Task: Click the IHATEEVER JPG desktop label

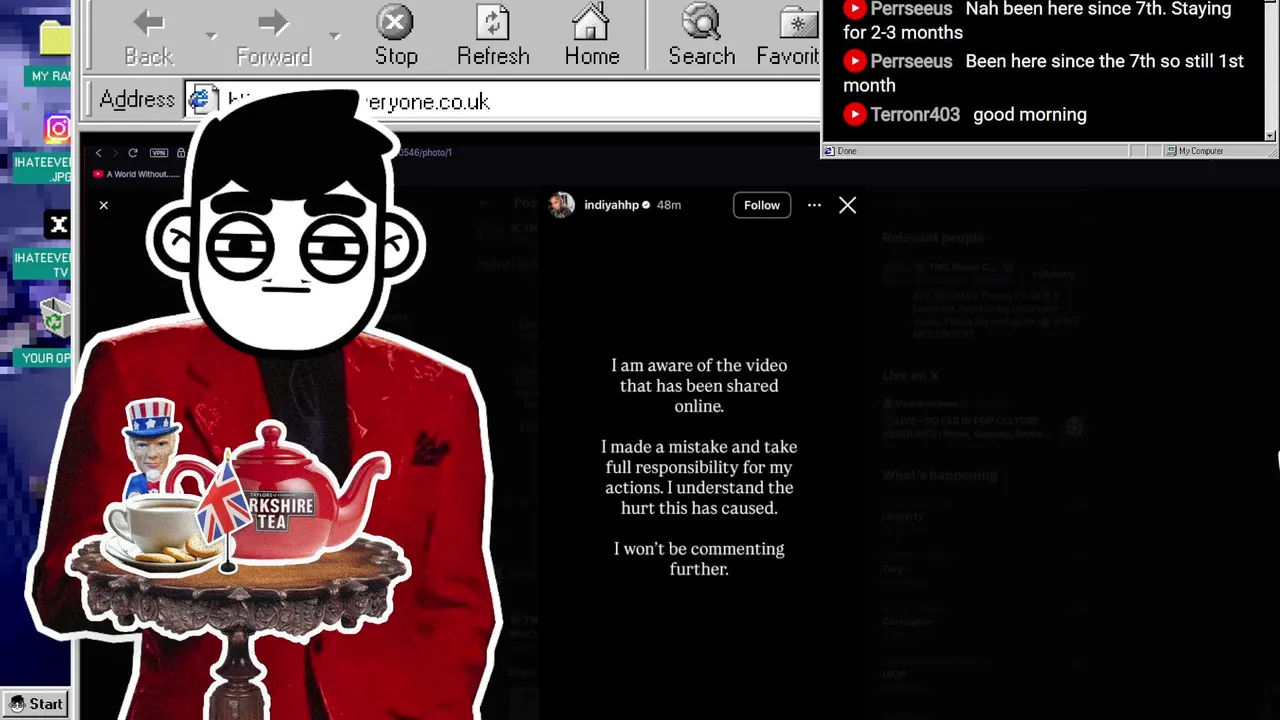Action: coord(43,169)
